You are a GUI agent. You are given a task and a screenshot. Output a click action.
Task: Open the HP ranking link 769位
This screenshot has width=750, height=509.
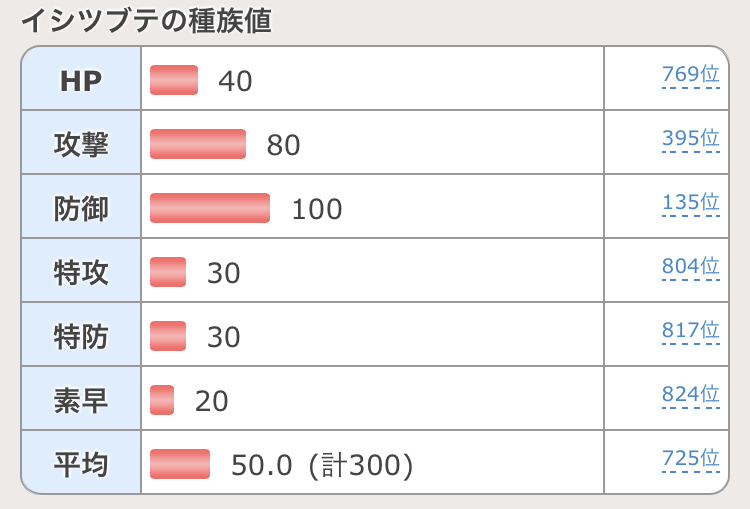coord(690,76)
